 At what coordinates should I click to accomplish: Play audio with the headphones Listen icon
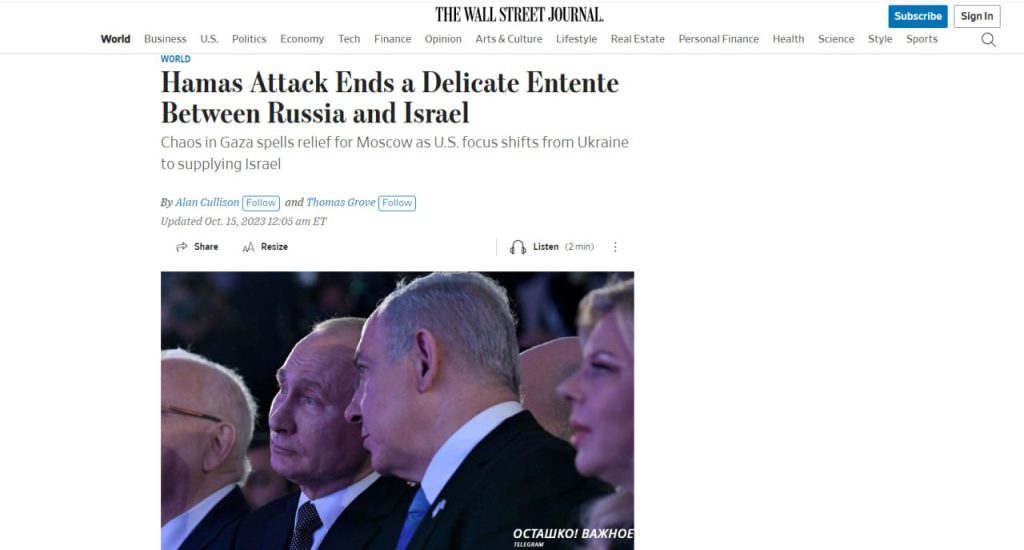tap(518, 247)
